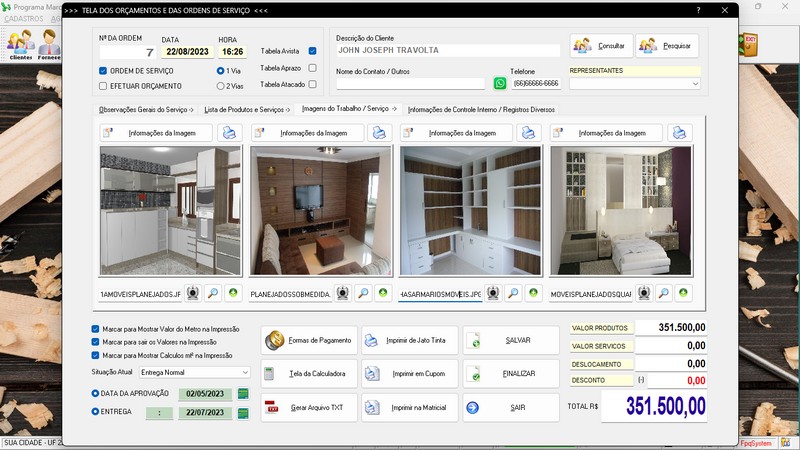Click green arrow icon next to 1AMOVEISPLANEJADOS
The width and height of the screenshot is (800, 450).
coord(233,293)
